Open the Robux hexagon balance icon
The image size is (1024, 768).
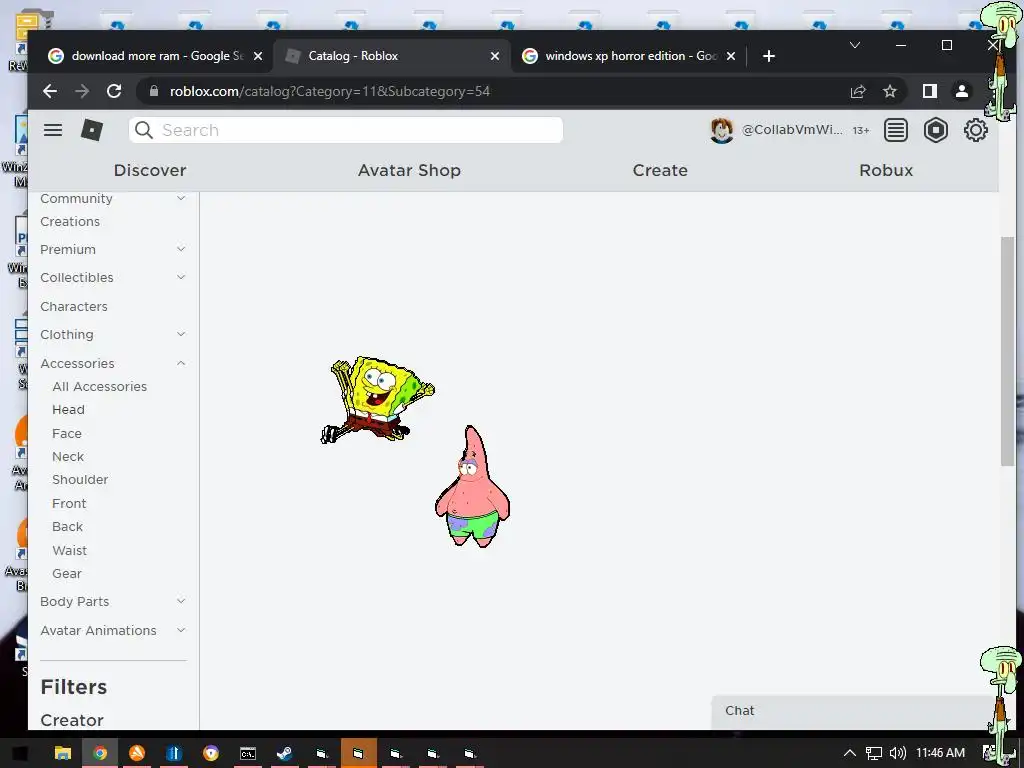coord(936,130)
